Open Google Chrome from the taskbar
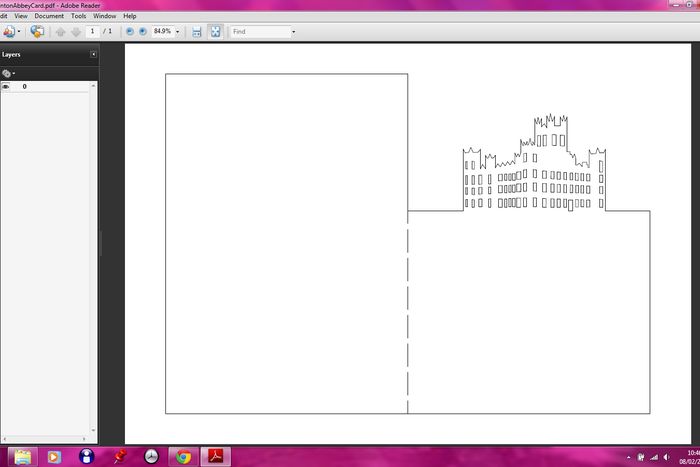 coord(183,456)
